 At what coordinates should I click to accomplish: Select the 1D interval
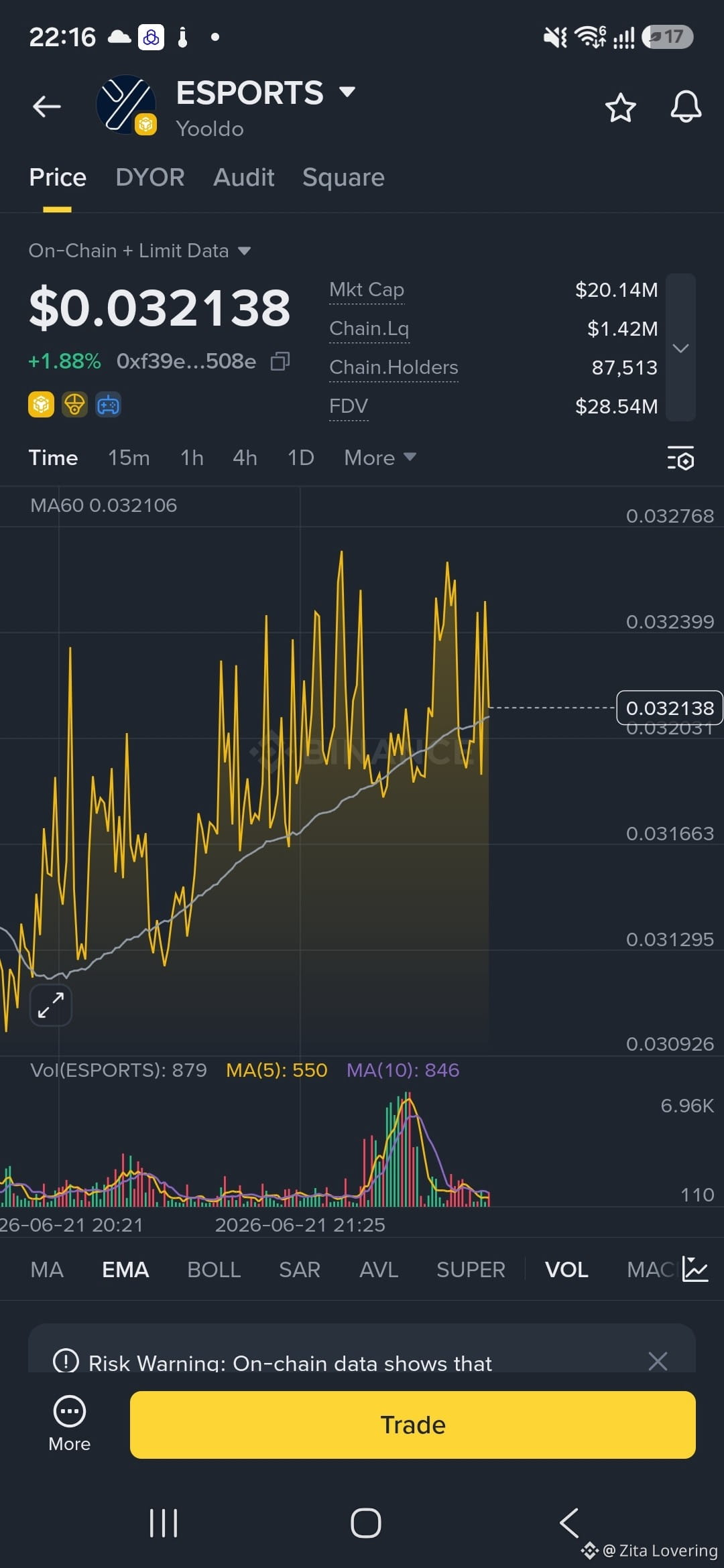pos(301,458)
